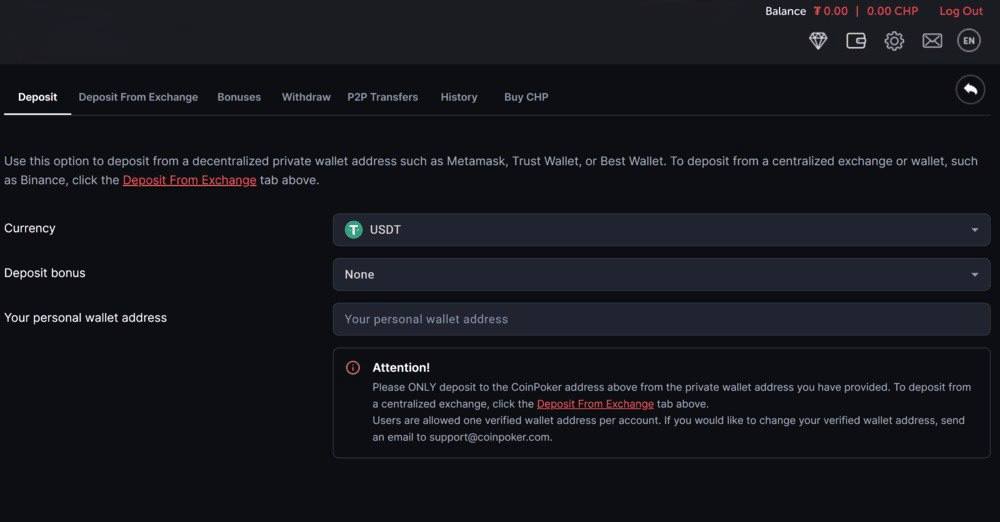The width and height of the screenshot is (1000, 522).
Task: Go to the Bonuses tab
Action: [239, 97]
